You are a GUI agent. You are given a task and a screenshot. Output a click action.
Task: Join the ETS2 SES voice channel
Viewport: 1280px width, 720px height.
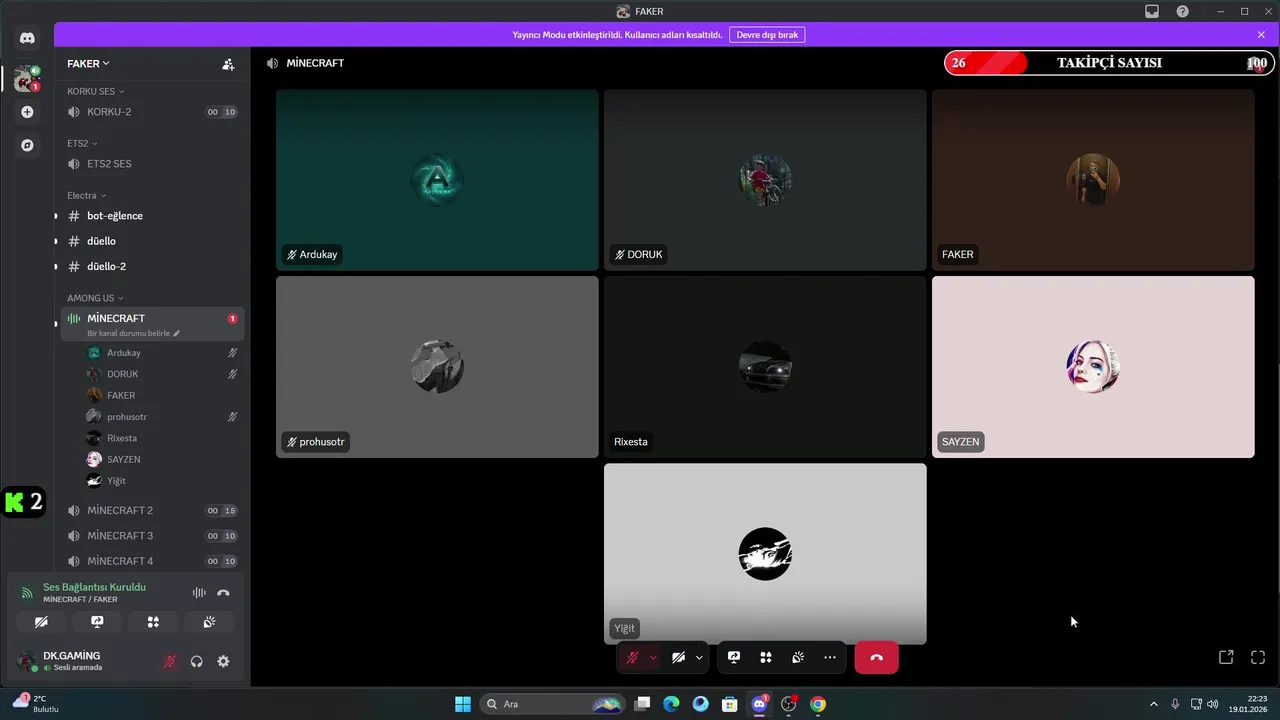point(151,164)
